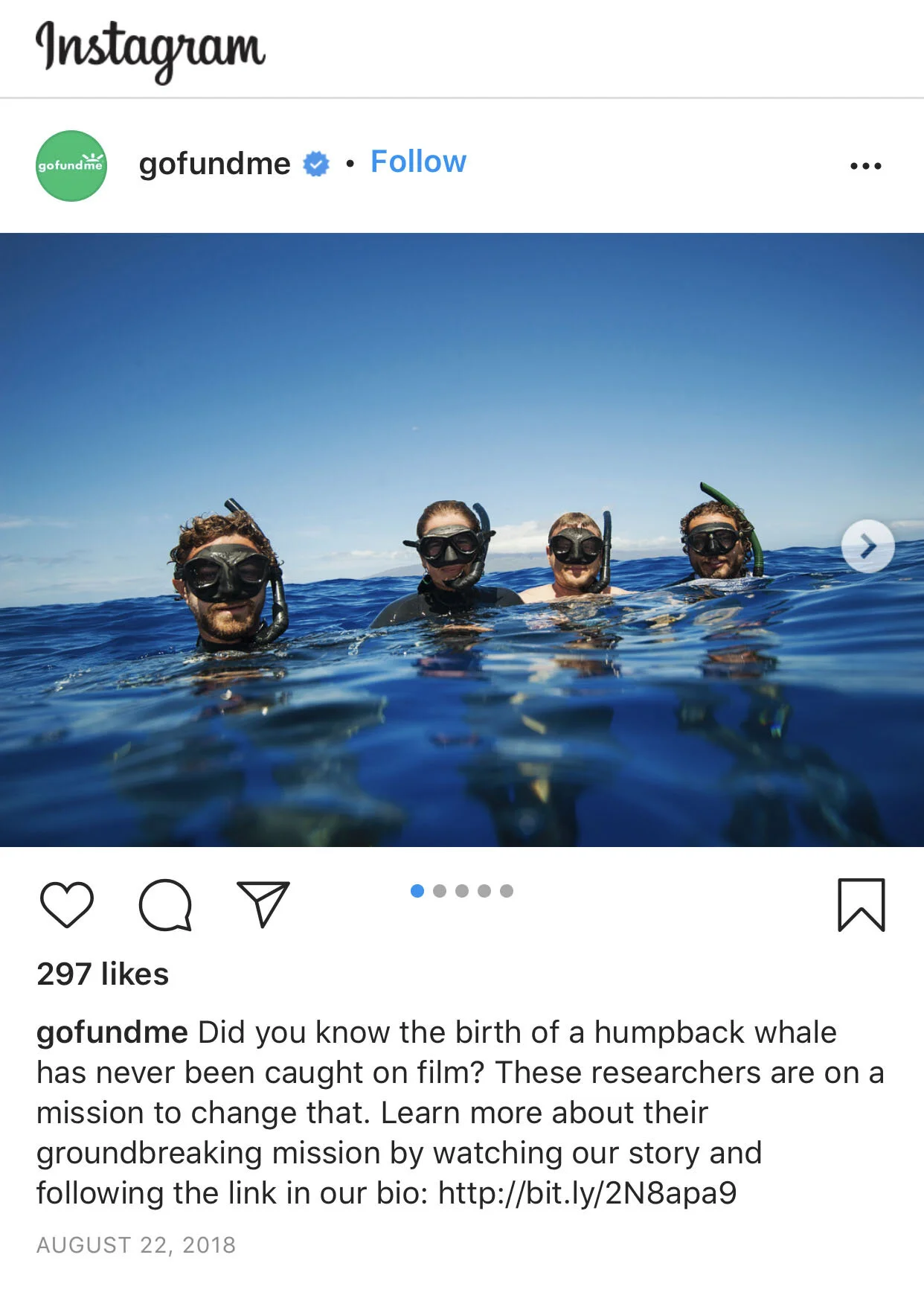Follow the gofundme account
Screen dimensions: 924x1310
(418, 162)
